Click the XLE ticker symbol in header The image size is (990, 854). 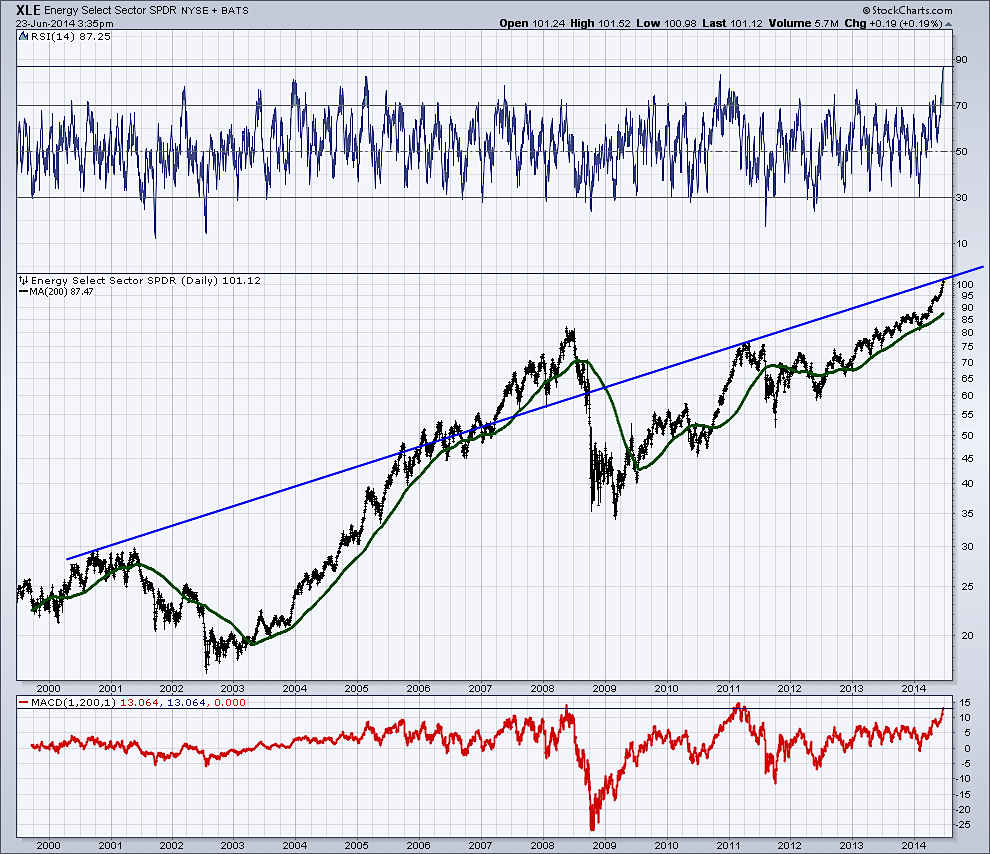click(x=28, y=8)
